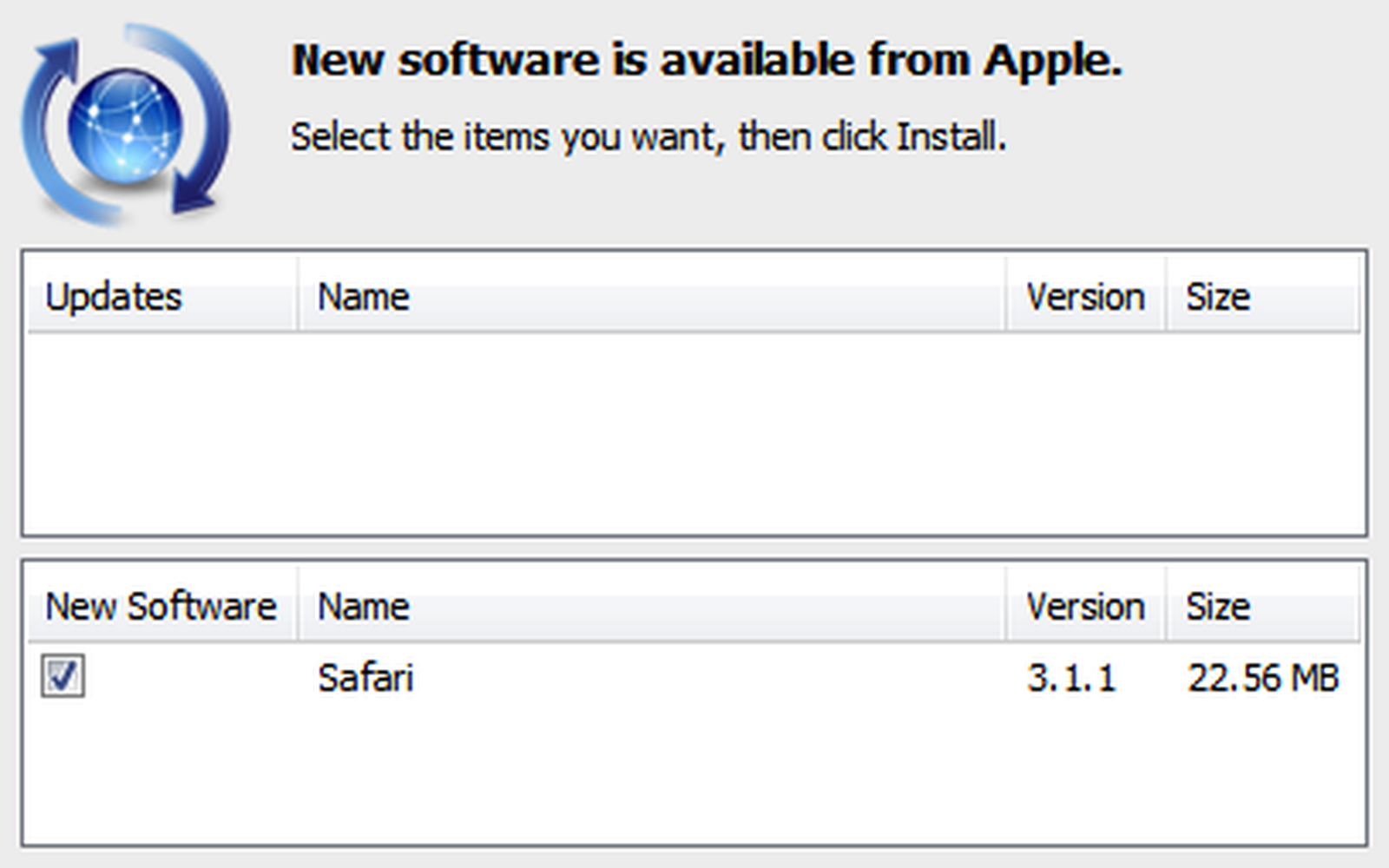1389x868 pixels.
Task: Click Version header in the Updates list
Action: pos(1085,298)
